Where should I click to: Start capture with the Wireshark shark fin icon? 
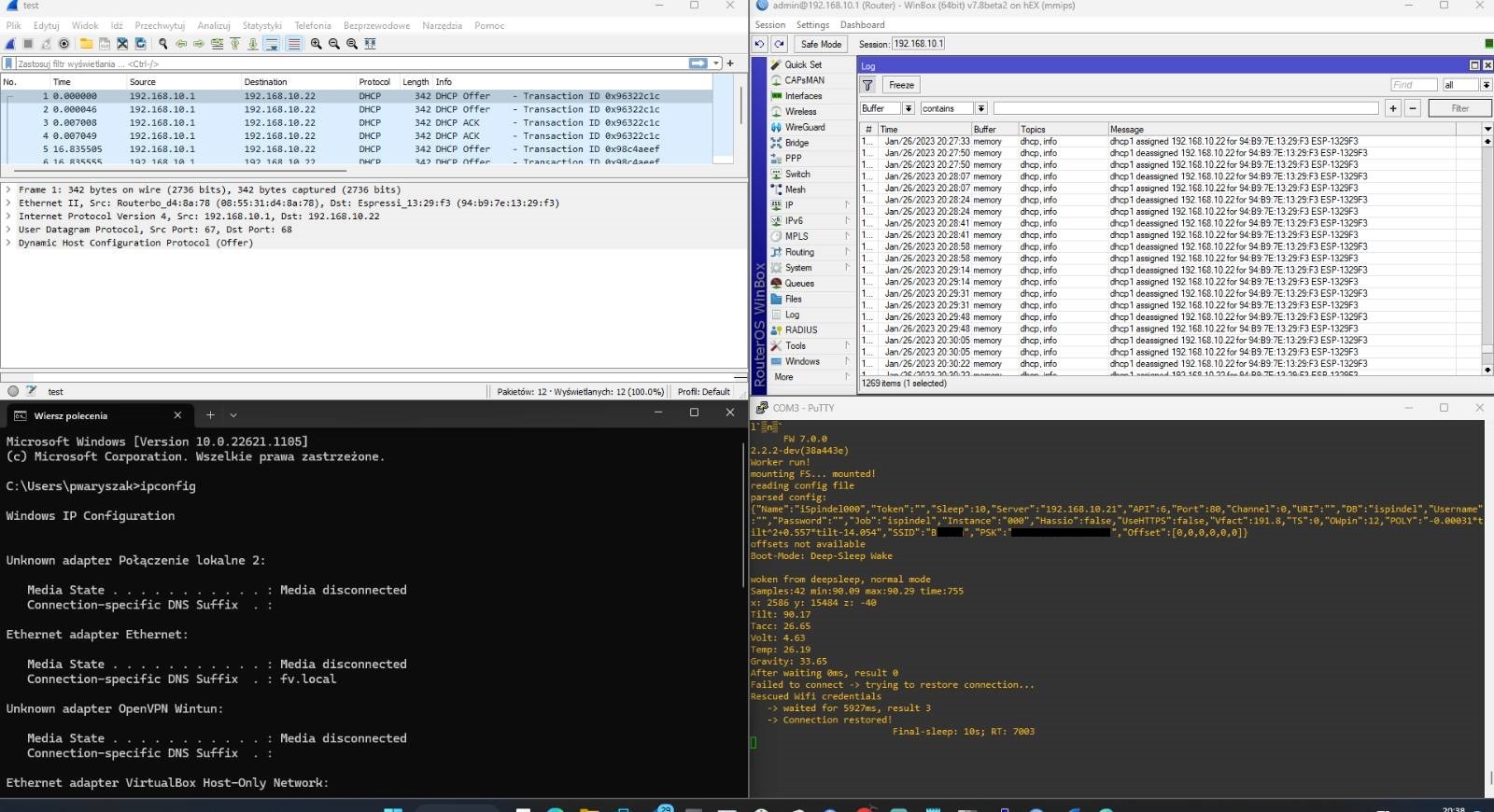[10, 44]
